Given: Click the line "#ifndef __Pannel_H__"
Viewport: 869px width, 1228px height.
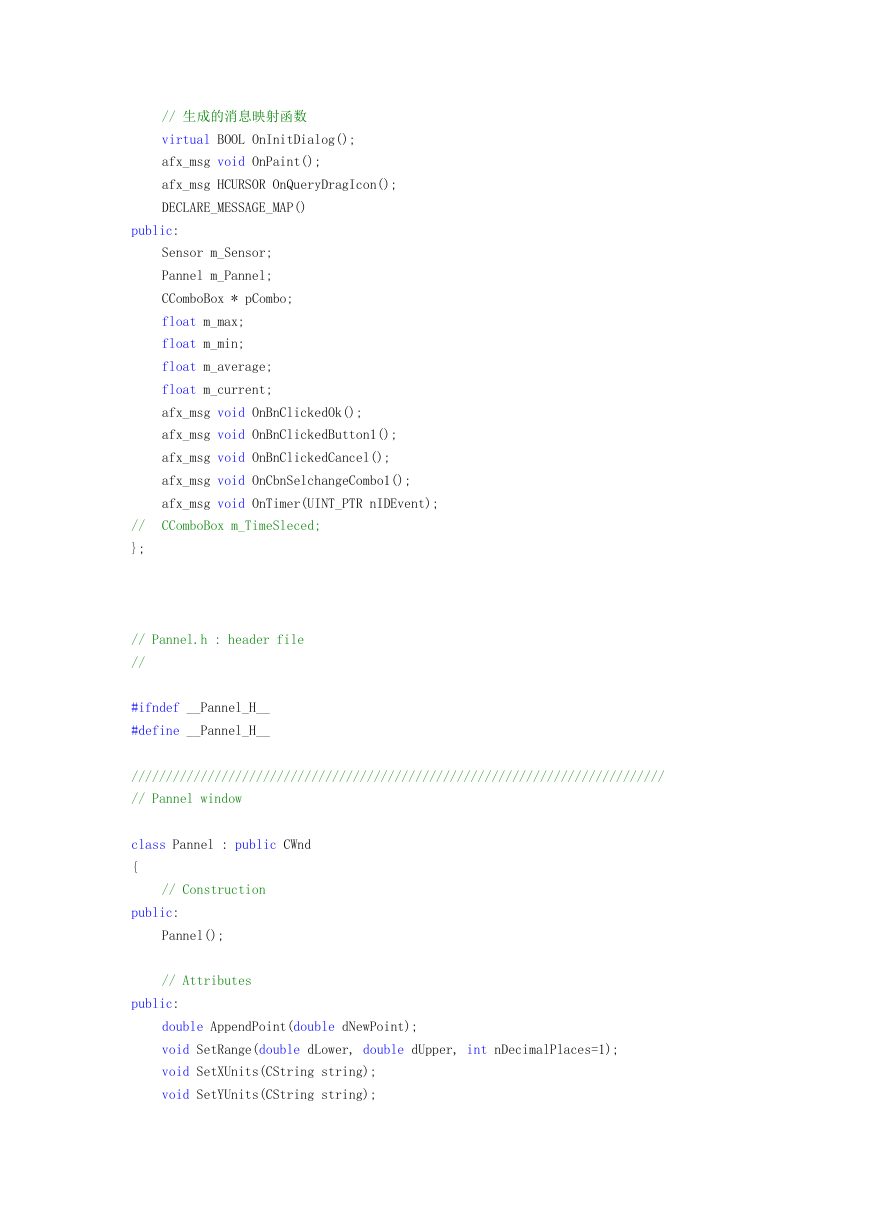Looking at the screenshot, I should click(200, 708).
